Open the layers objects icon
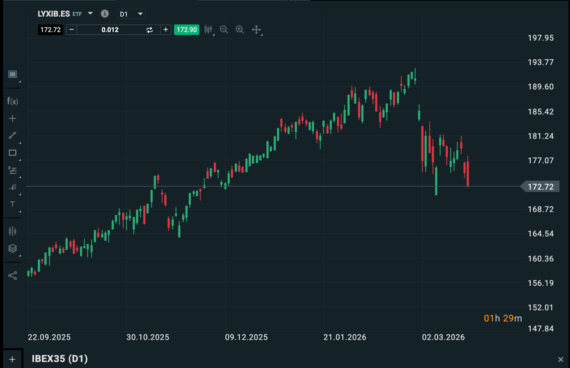Viewport: 570px width, 368px height. coord(13,248)
